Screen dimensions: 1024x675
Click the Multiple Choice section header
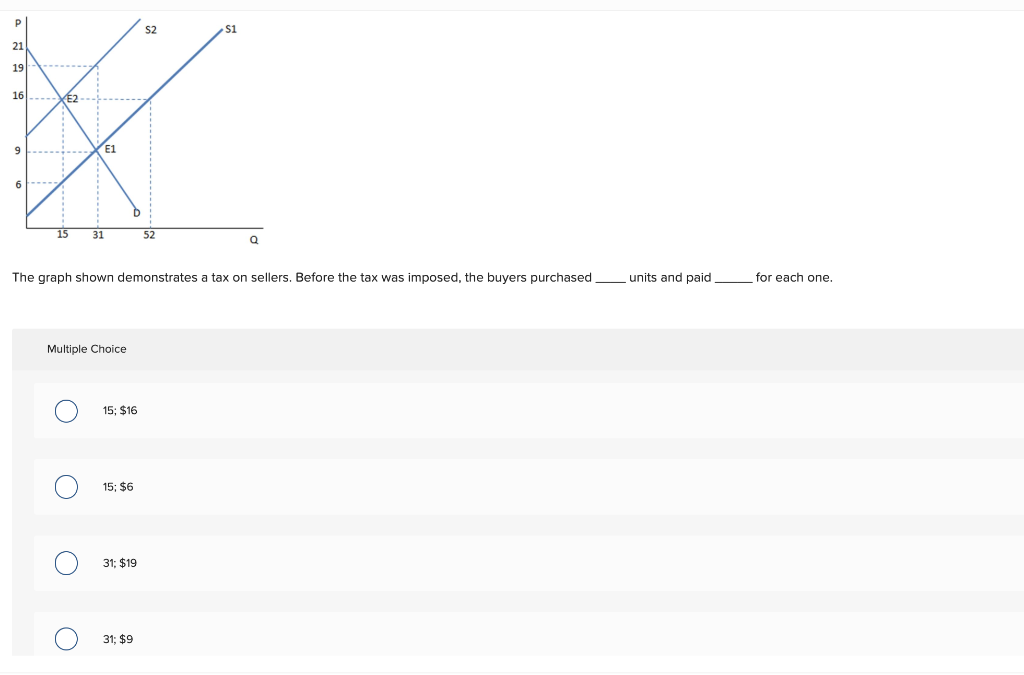(x=87, y=349)
